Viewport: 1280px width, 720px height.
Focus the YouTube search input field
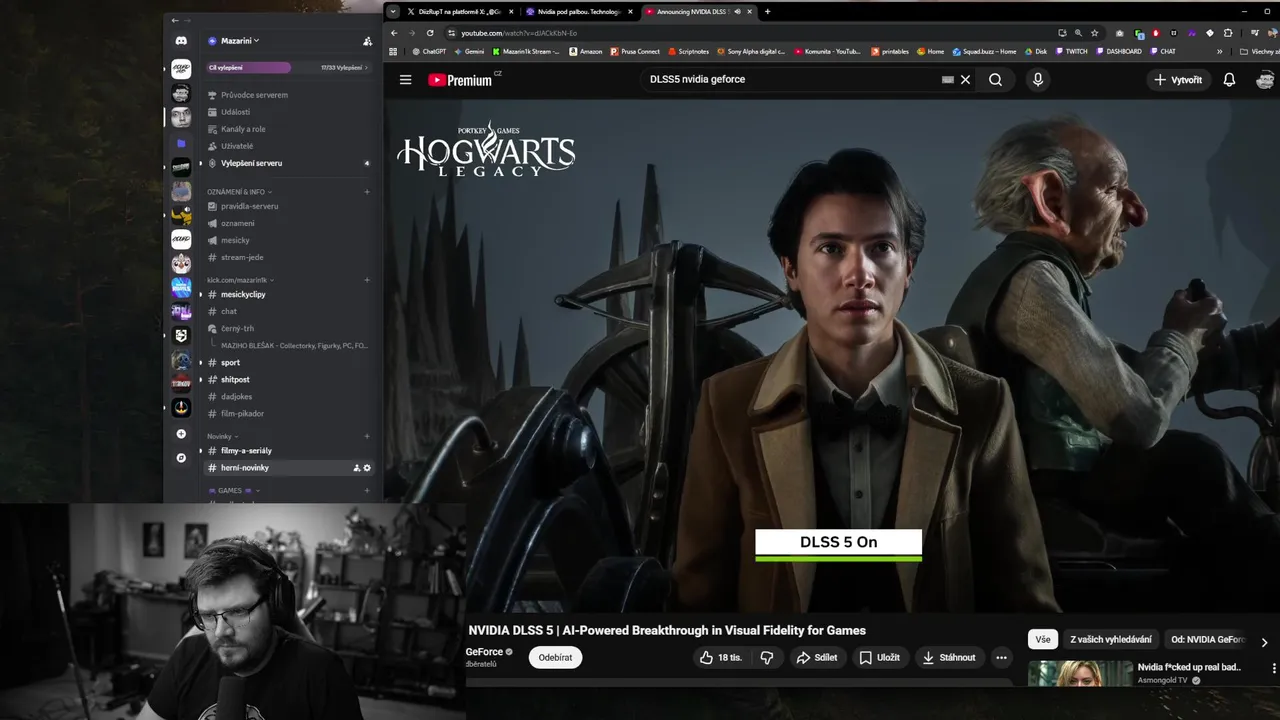790,80
